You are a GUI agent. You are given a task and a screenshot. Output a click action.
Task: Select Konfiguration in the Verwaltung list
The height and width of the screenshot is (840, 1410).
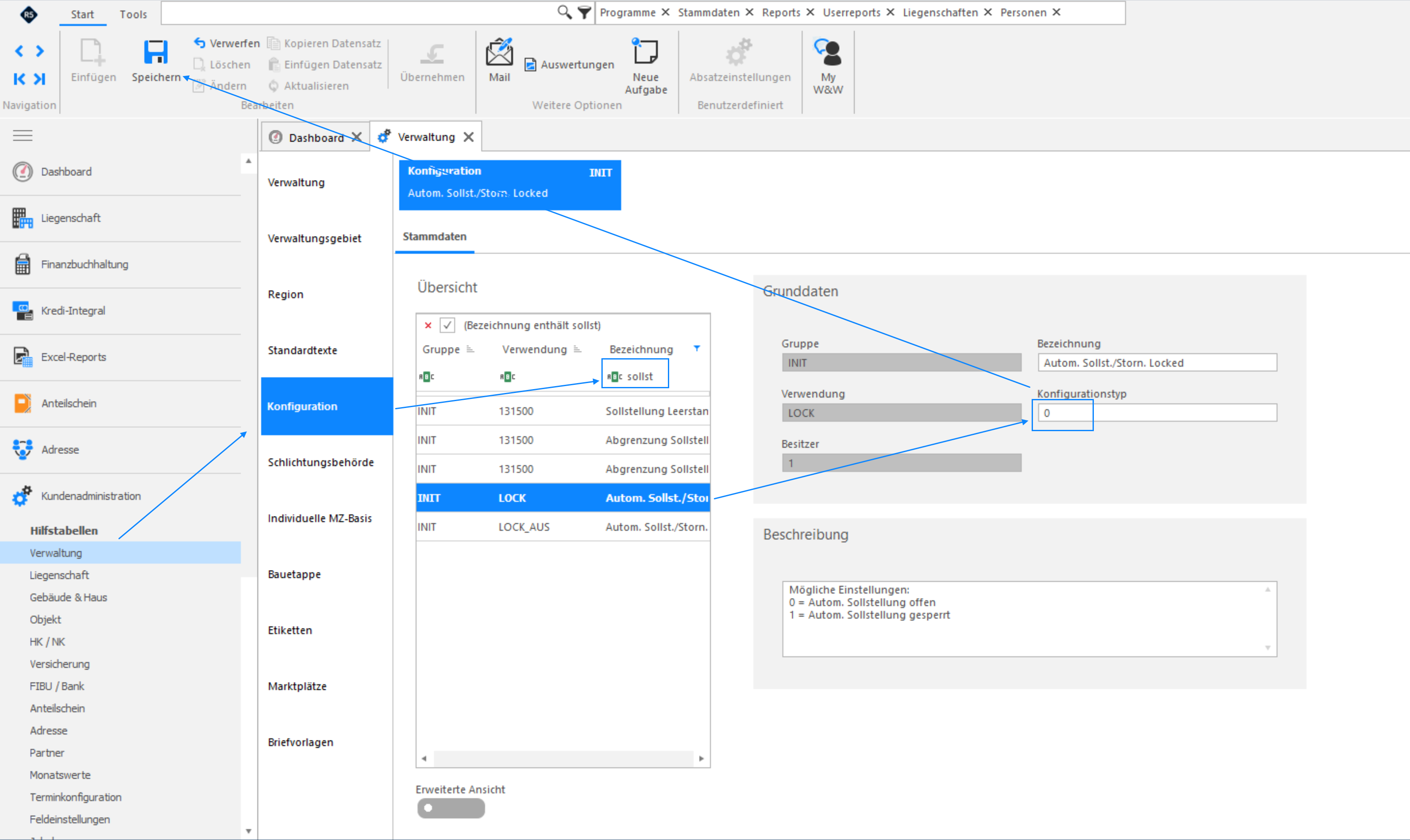point(327,406)
